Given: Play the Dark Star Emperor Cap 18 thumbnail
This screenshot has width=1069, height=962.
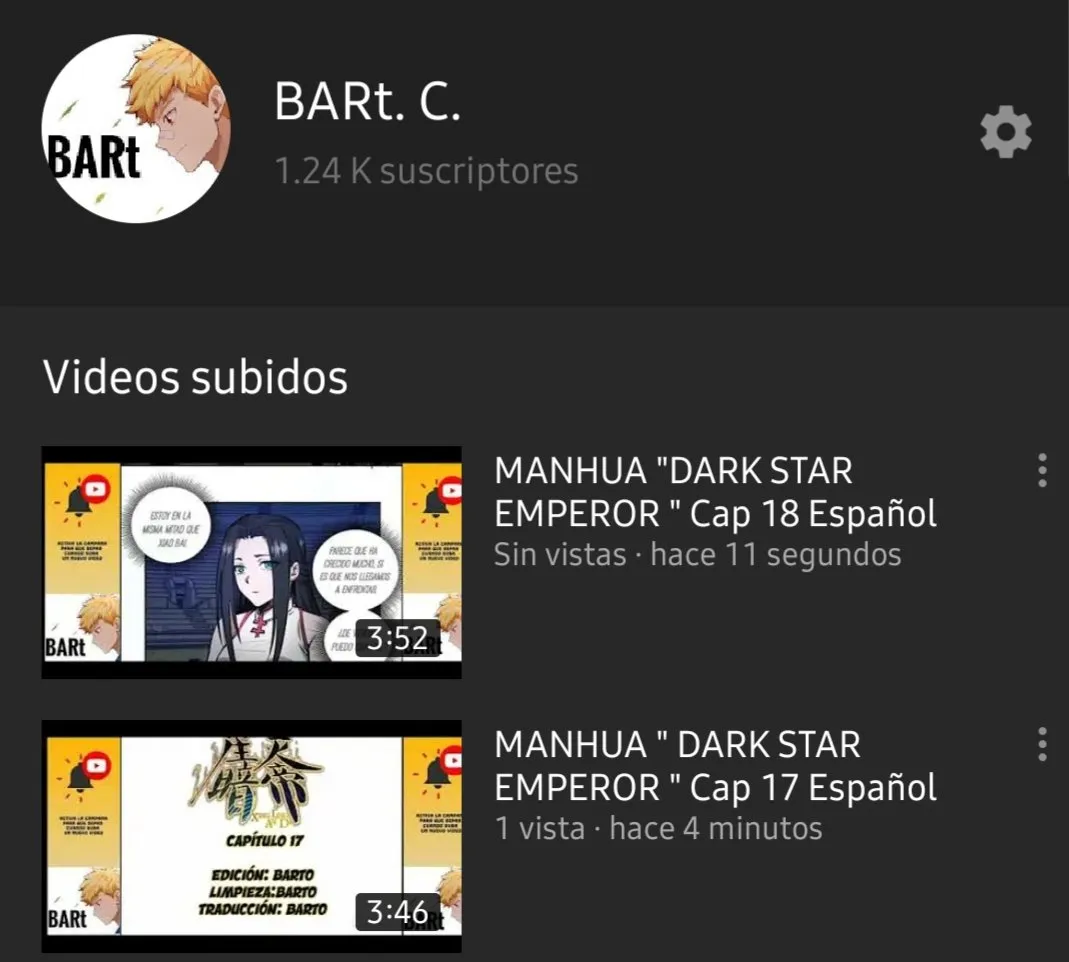Looking at the screenshot, I should tap(252, 562).
